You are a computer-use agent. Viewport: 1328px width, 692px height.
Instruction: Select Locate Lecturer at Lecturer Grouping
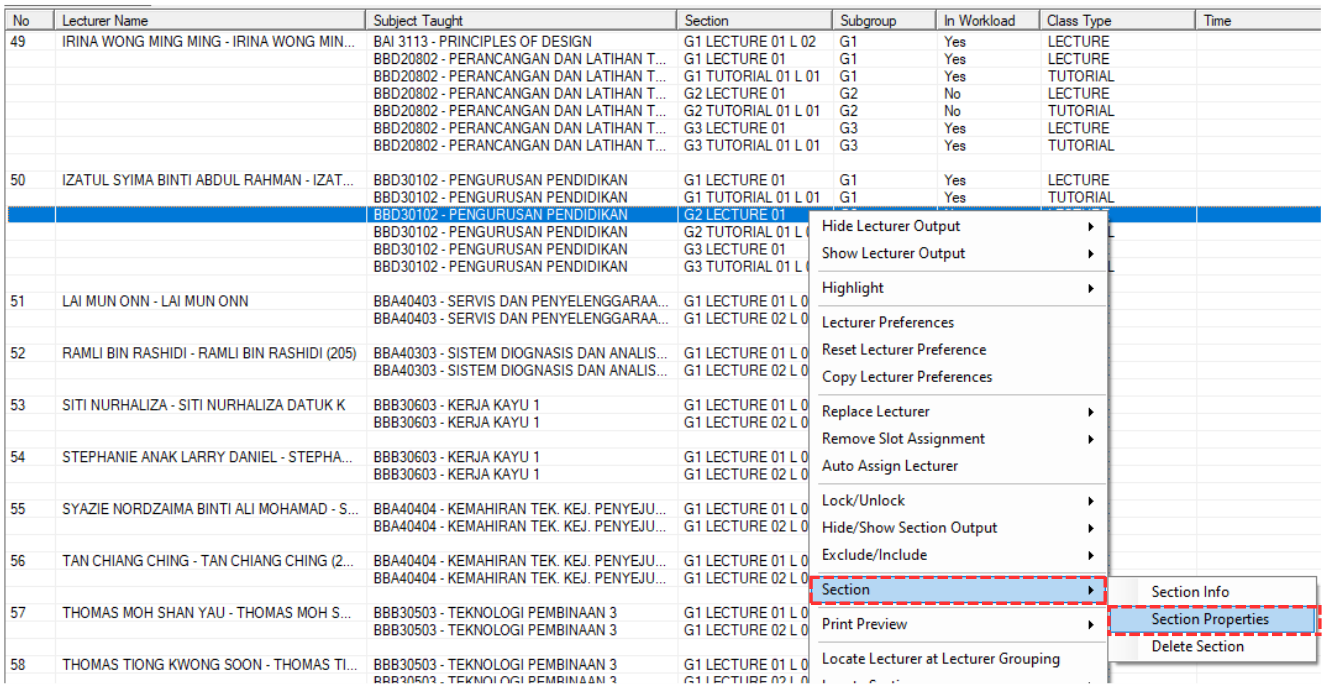coord(940,658)
